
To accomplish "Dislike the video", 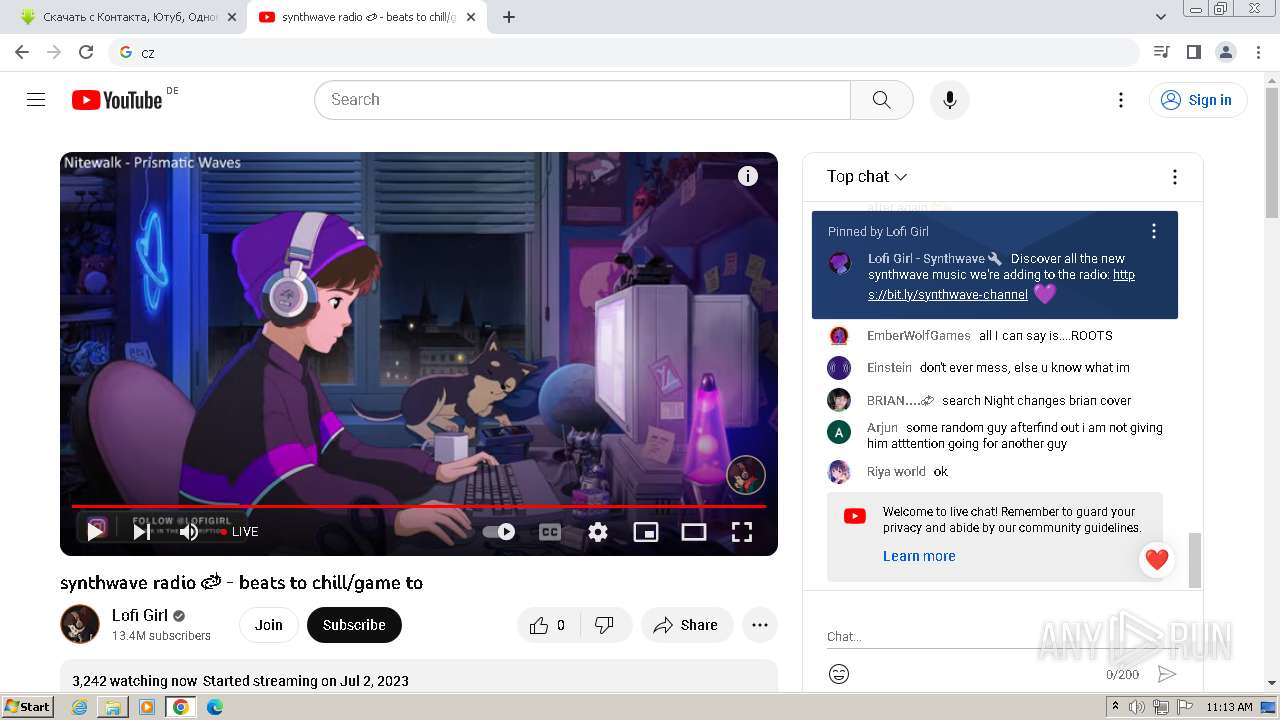I will pyautogui.click(x=604, y=625).
